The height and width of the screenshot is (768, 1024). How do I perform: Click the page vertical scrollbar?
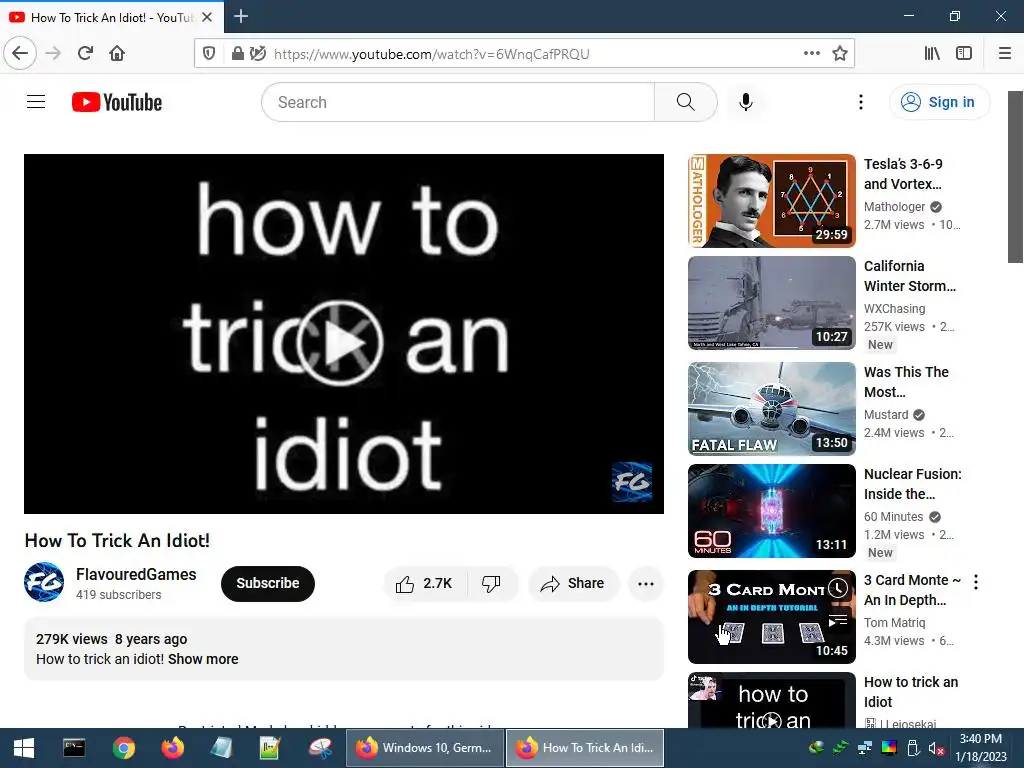(x=1015, y=176)
